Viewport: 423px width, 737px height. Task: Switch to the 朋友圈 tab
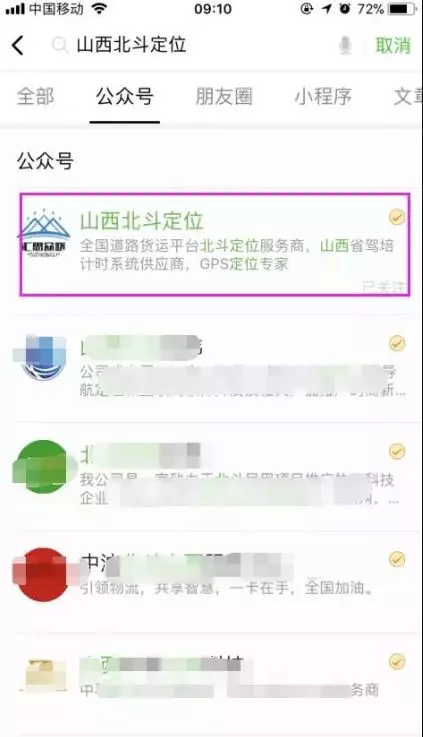[x=224, y=96]
